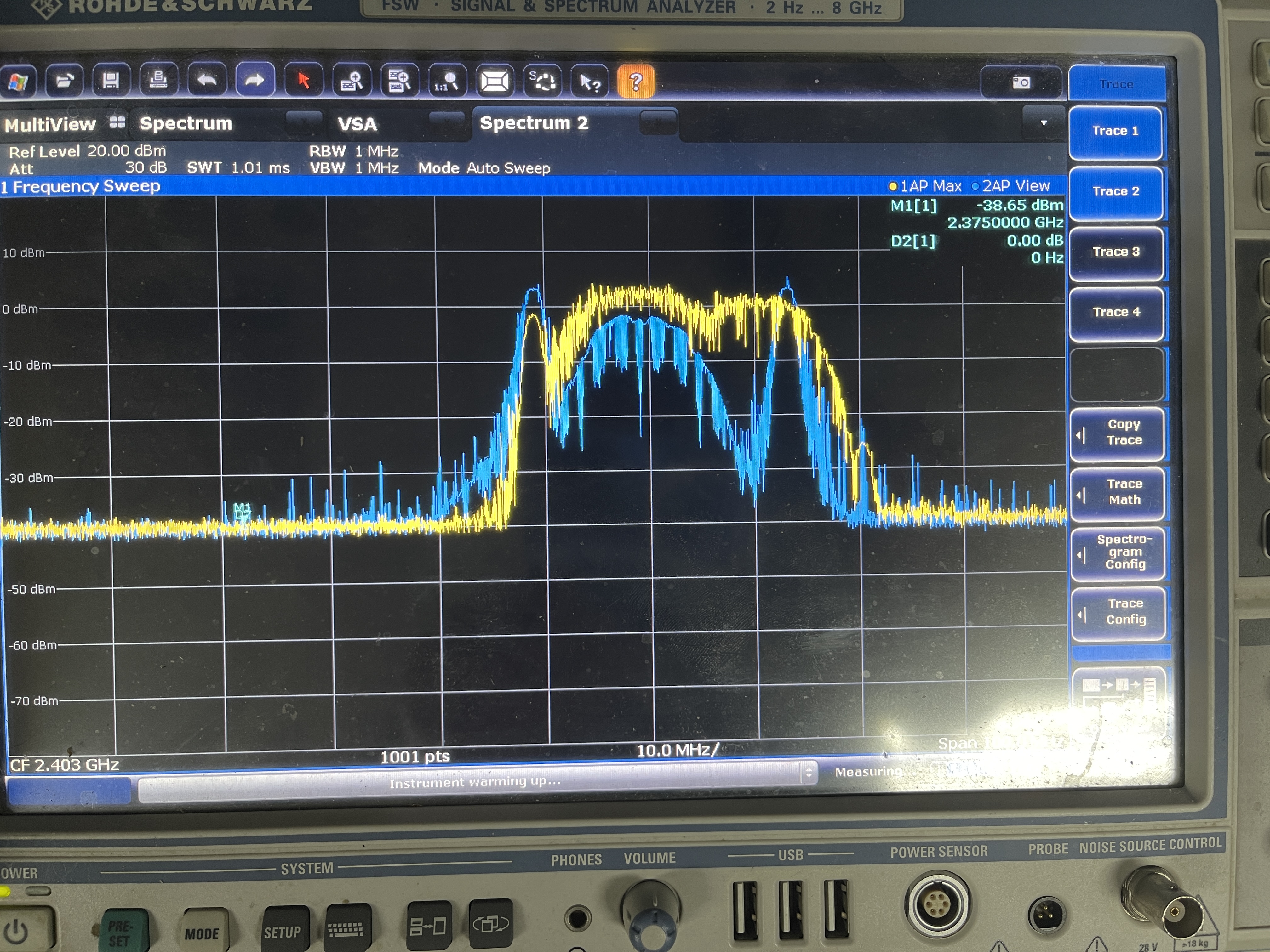Click the SWT 1.01 ms sweep time
The width and height of the screenshot is (1270, 952).
click(238, 167)
